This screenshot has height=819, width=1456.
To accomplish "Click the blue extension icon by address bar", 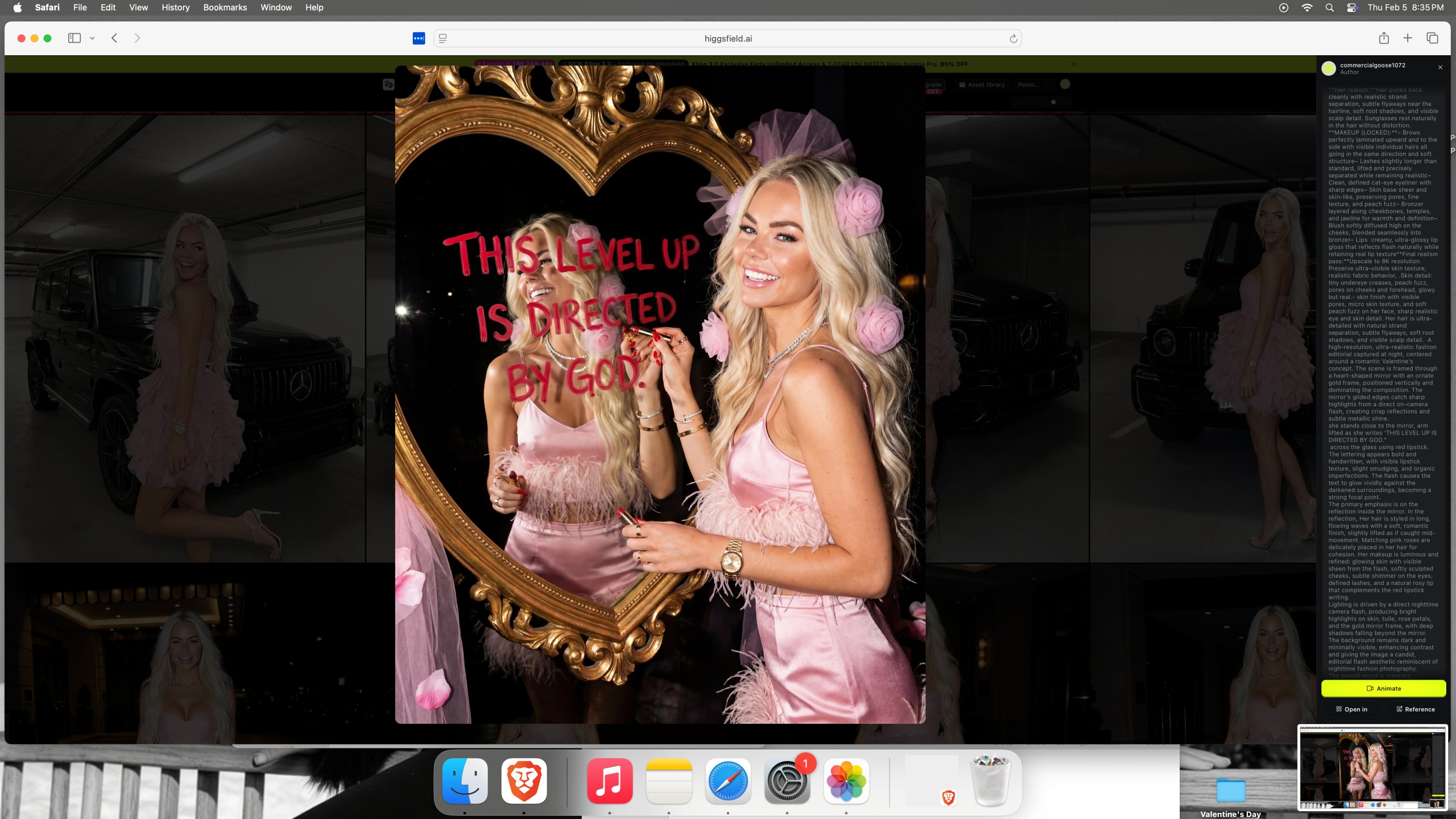I will click(418, 39).
